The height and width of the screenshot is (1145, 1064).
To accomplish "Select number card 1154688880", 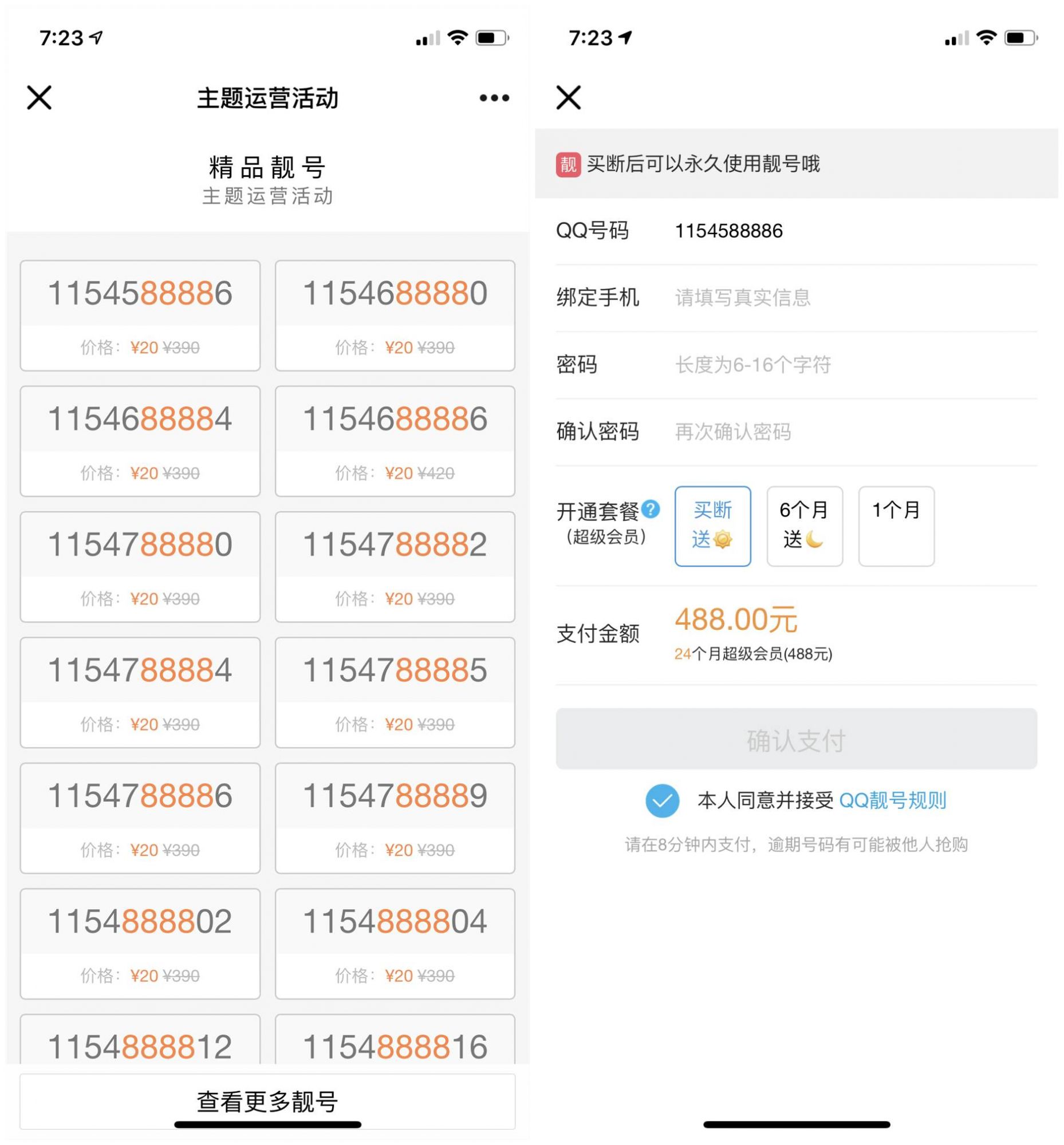I will pos(395,315).
